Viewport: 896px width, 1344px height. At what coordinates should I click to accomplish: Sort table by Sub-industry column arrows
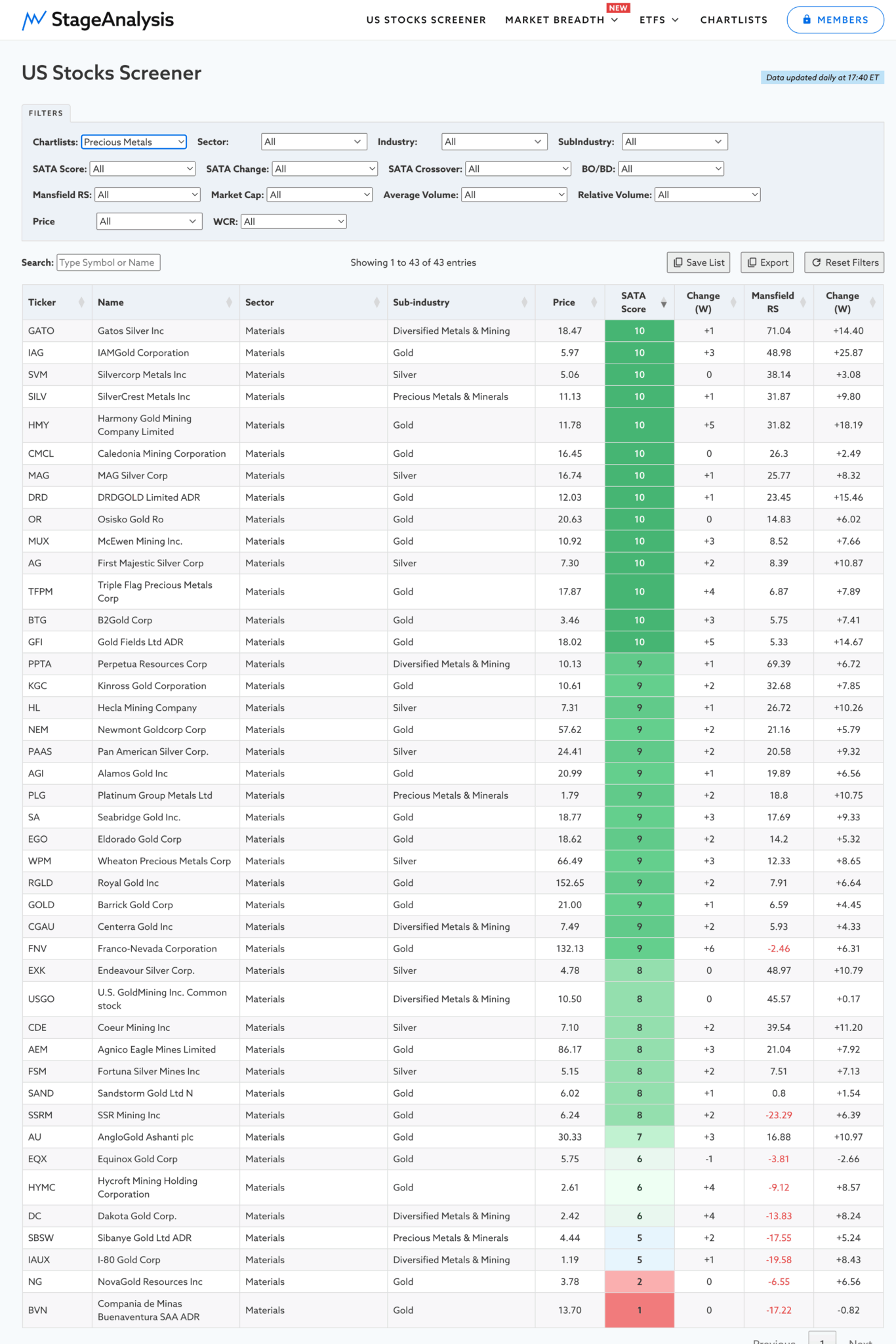coord(524,303)
